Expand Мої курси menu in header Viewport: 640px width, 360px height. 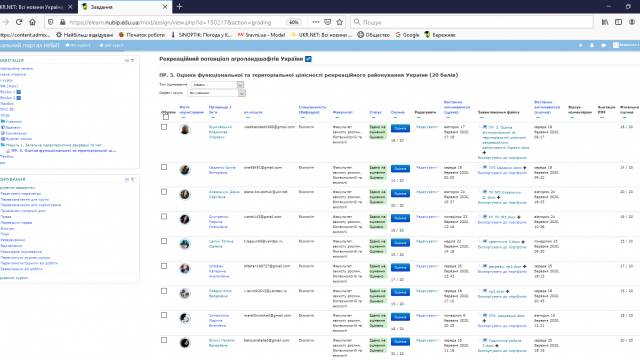pyautogui.click(x=78, y=45)
